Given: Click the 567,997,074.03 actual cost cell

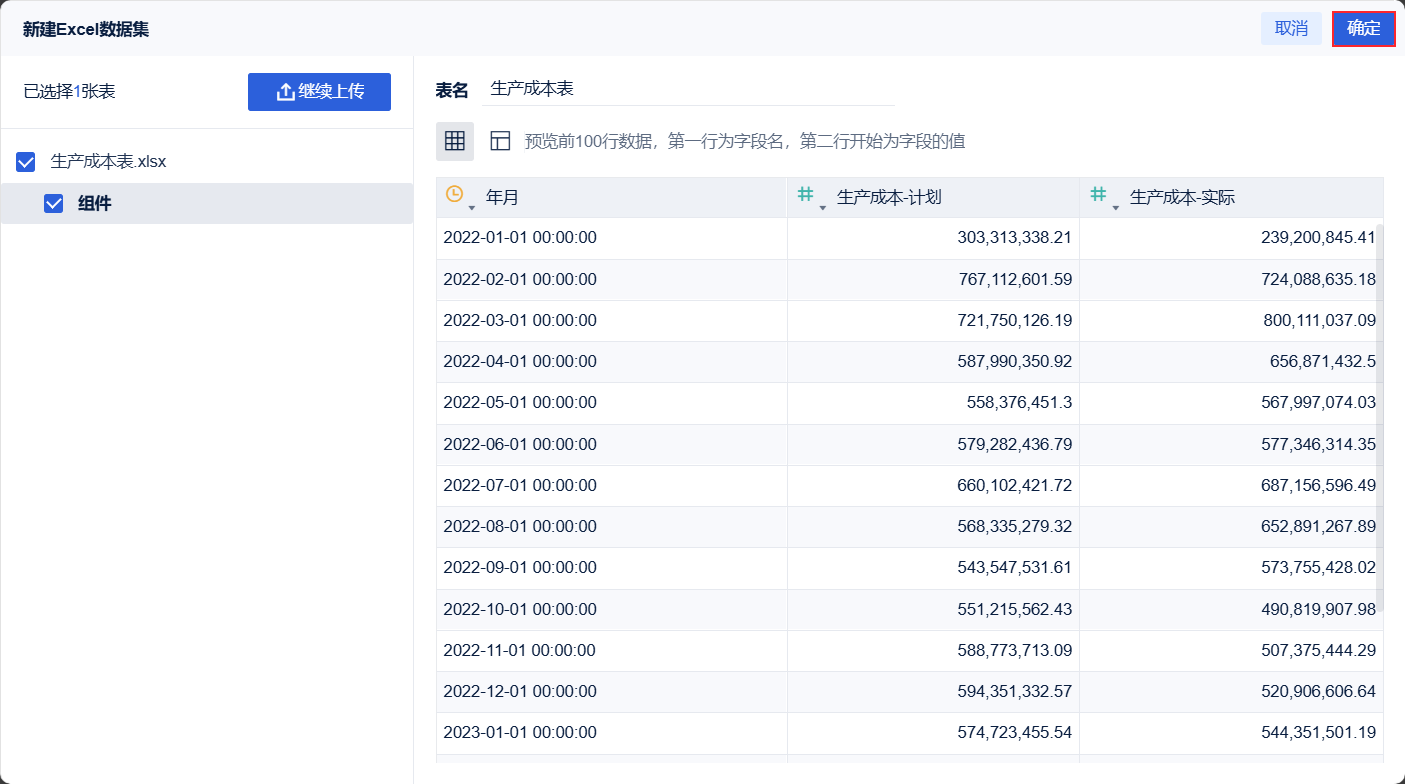Looking at the screenshot, I should coord(1232,403).
